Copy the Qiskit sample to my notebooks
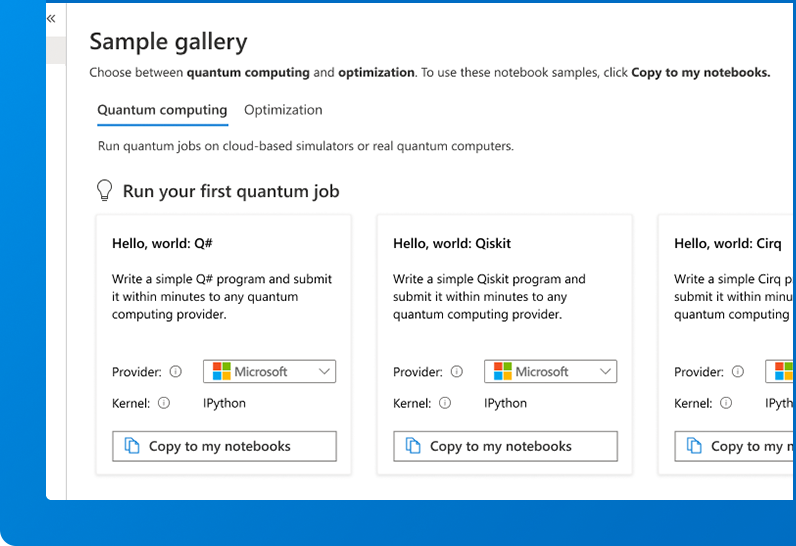 (x=506, y=446)
